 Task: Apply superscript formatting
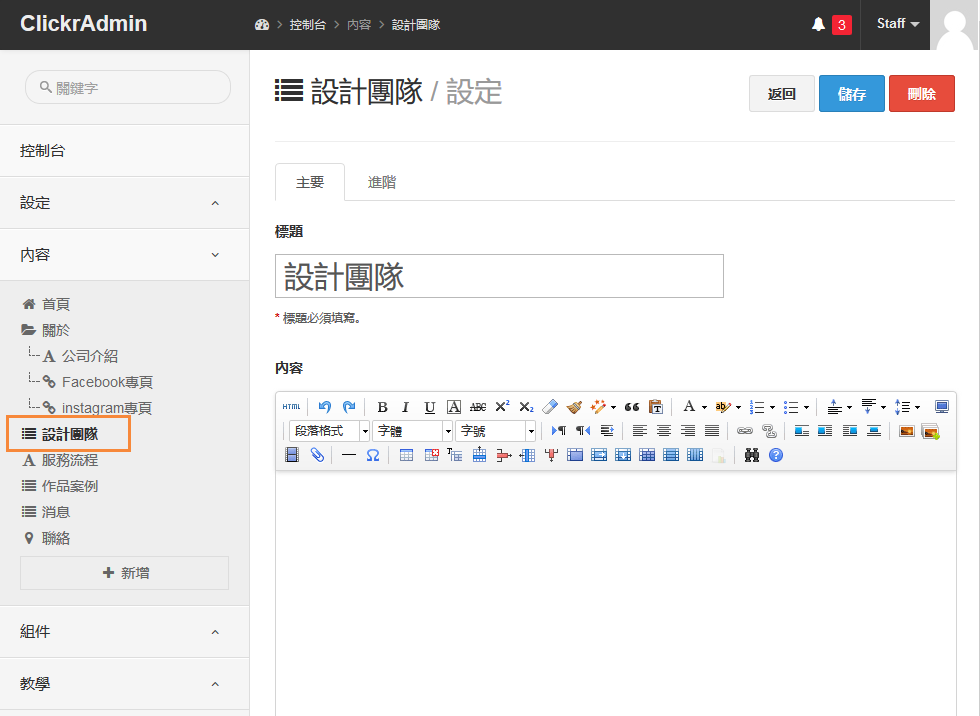click(502, 407)
